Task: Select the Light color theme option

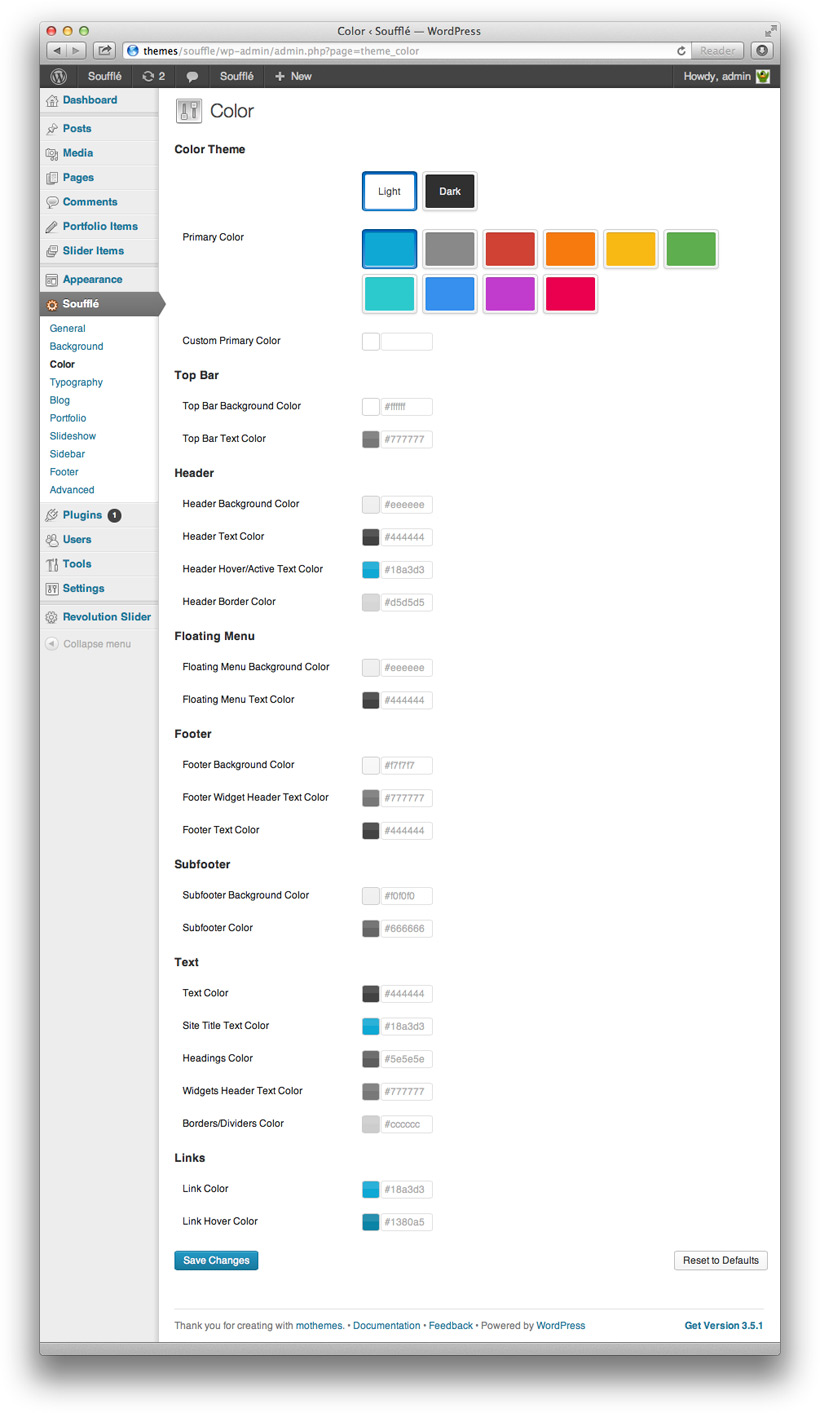Action: pos(389,191)
